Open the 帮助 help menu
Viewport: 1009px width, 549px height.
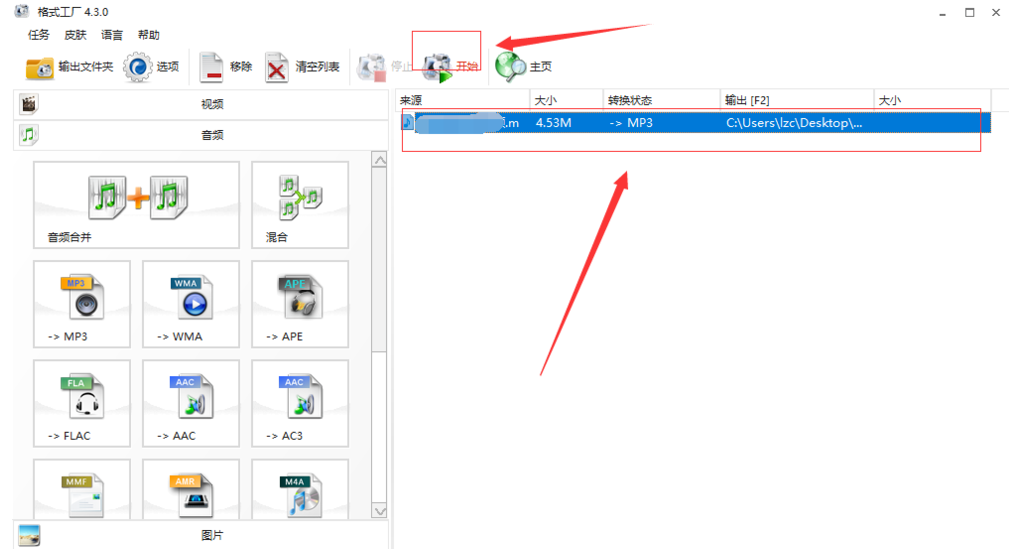pyautogui.click(x=149, y=35)
